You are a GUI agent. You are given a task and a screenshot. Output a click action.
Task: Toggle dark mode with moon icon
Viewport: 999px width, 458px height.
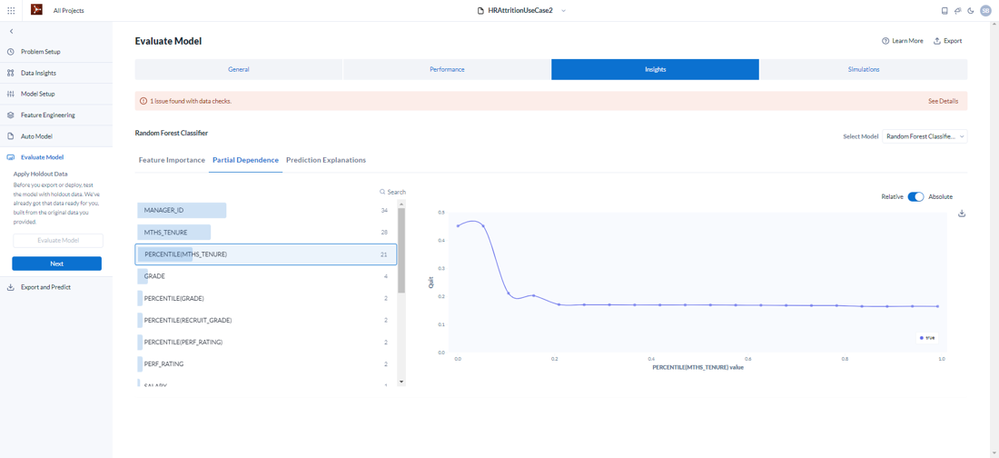tap(970, 10)
